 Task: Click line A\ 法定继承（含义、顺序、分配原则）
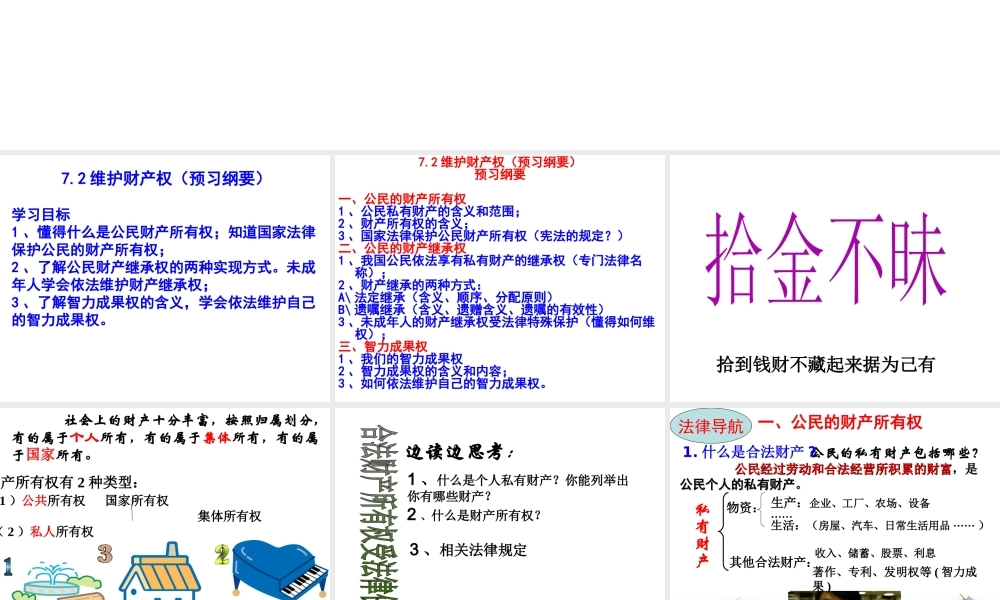pyautogui.click(x=446, y=297)
